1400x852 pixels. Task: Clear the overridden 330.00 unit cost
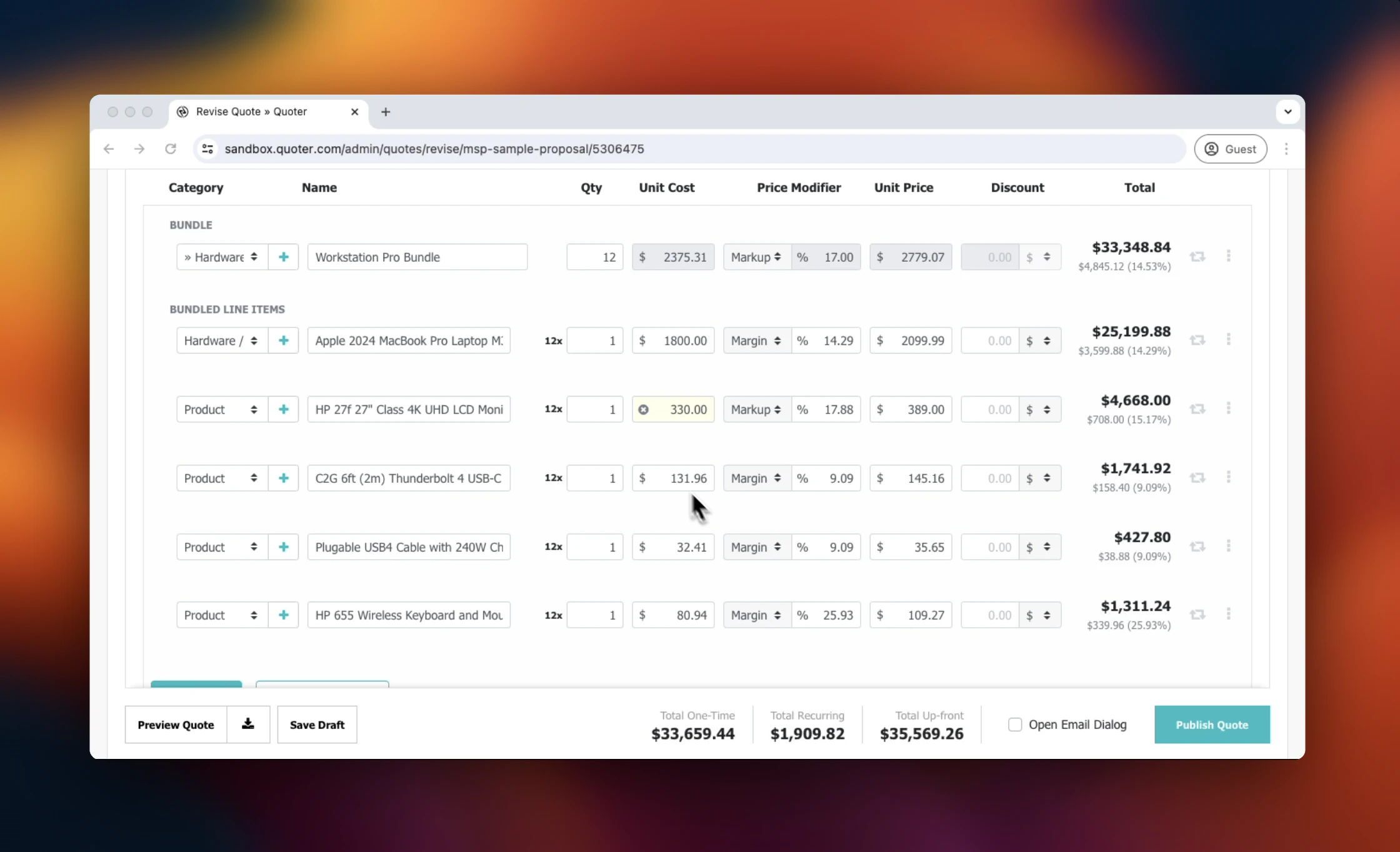tap(644, 409)
